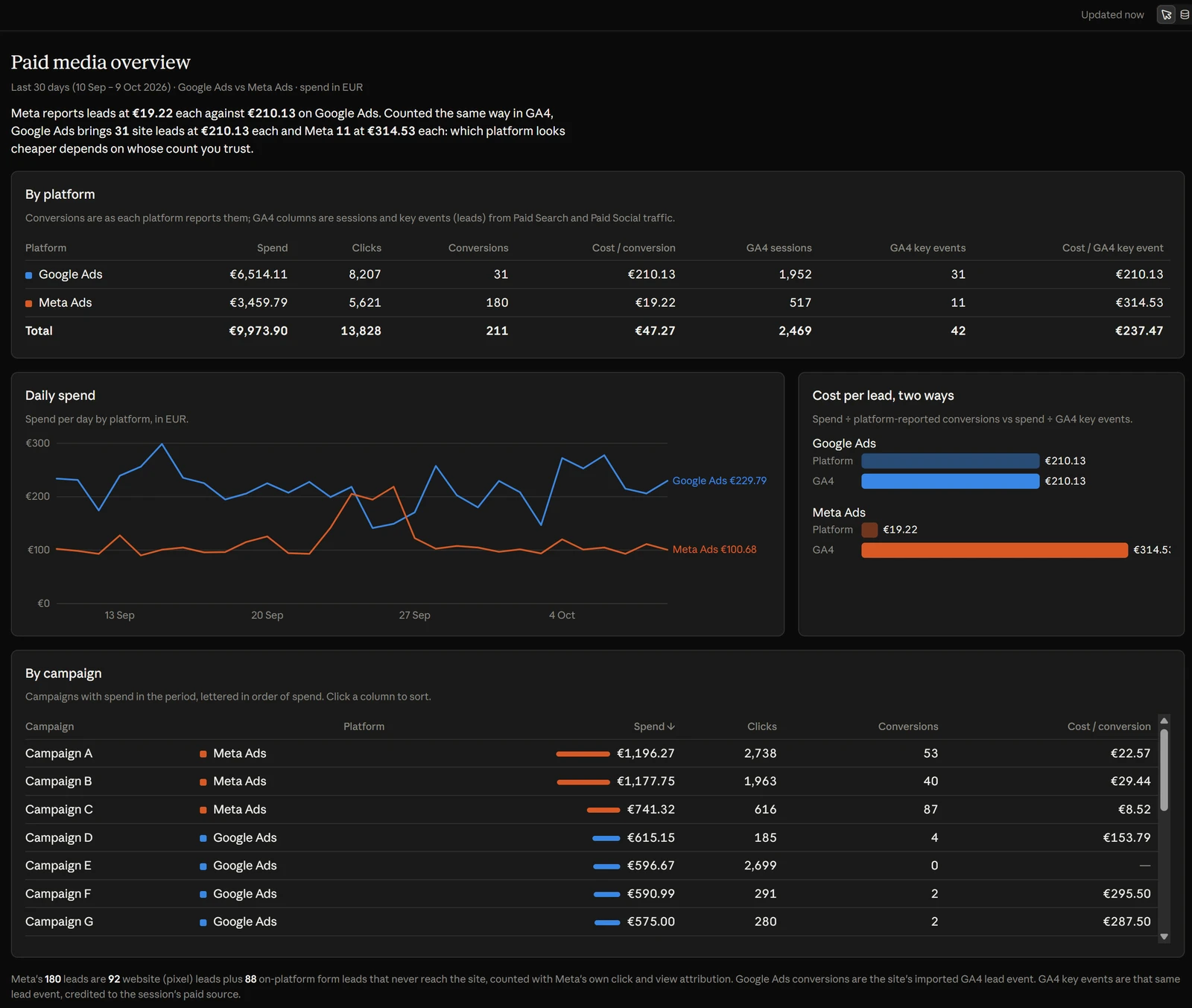This screenshot has height=1008, width=1192.
Task: Click the Meta Ads orange legend square in platform table
Action: click(x=29, y=303)
